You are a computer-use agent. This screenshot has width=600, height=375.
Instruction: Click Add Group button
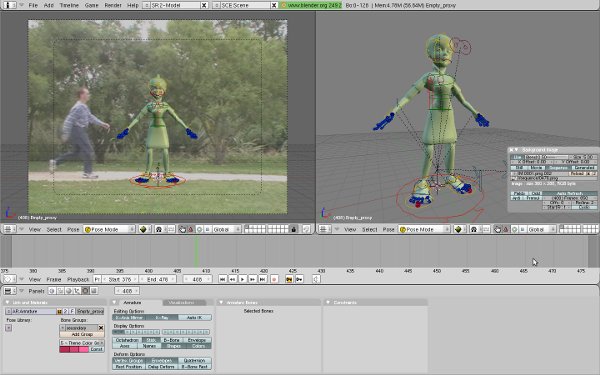(x=82, y=334)
